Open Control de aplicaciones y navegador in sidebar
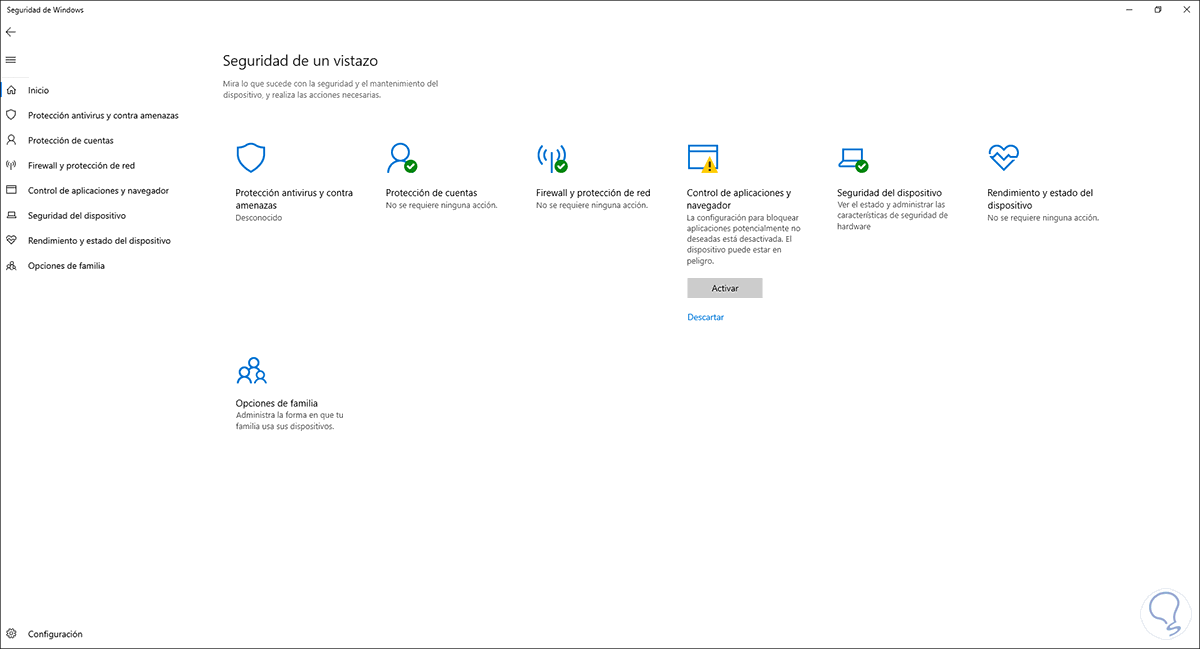Screen dimensions: 1200x649 [x=98, y=191]
